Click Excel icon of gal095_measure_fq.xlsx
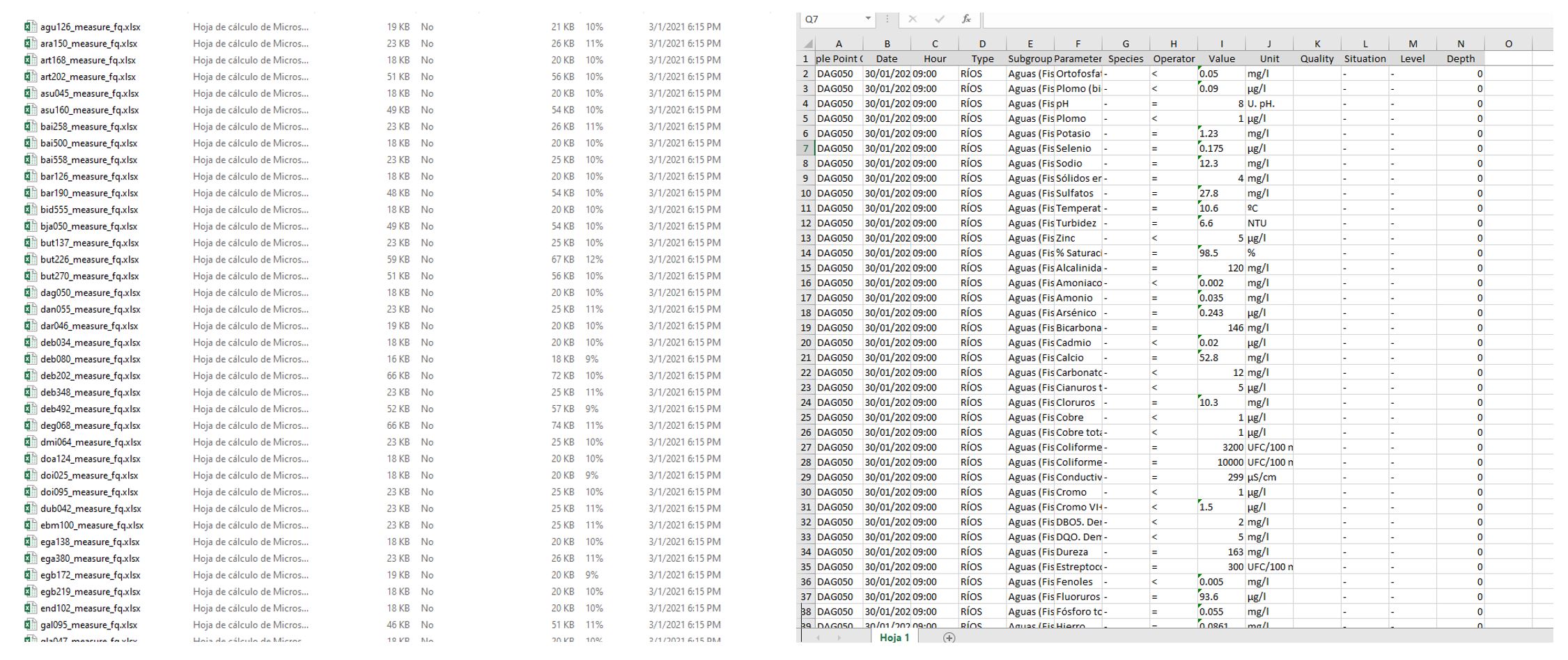 tap(30, 624)
